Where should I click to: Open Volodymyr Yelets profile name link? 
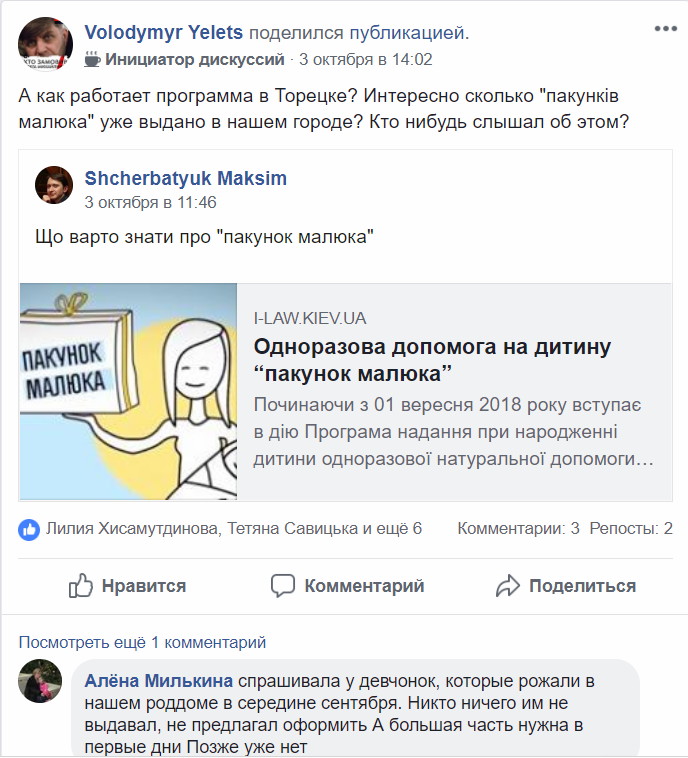(x=163, y=32)
